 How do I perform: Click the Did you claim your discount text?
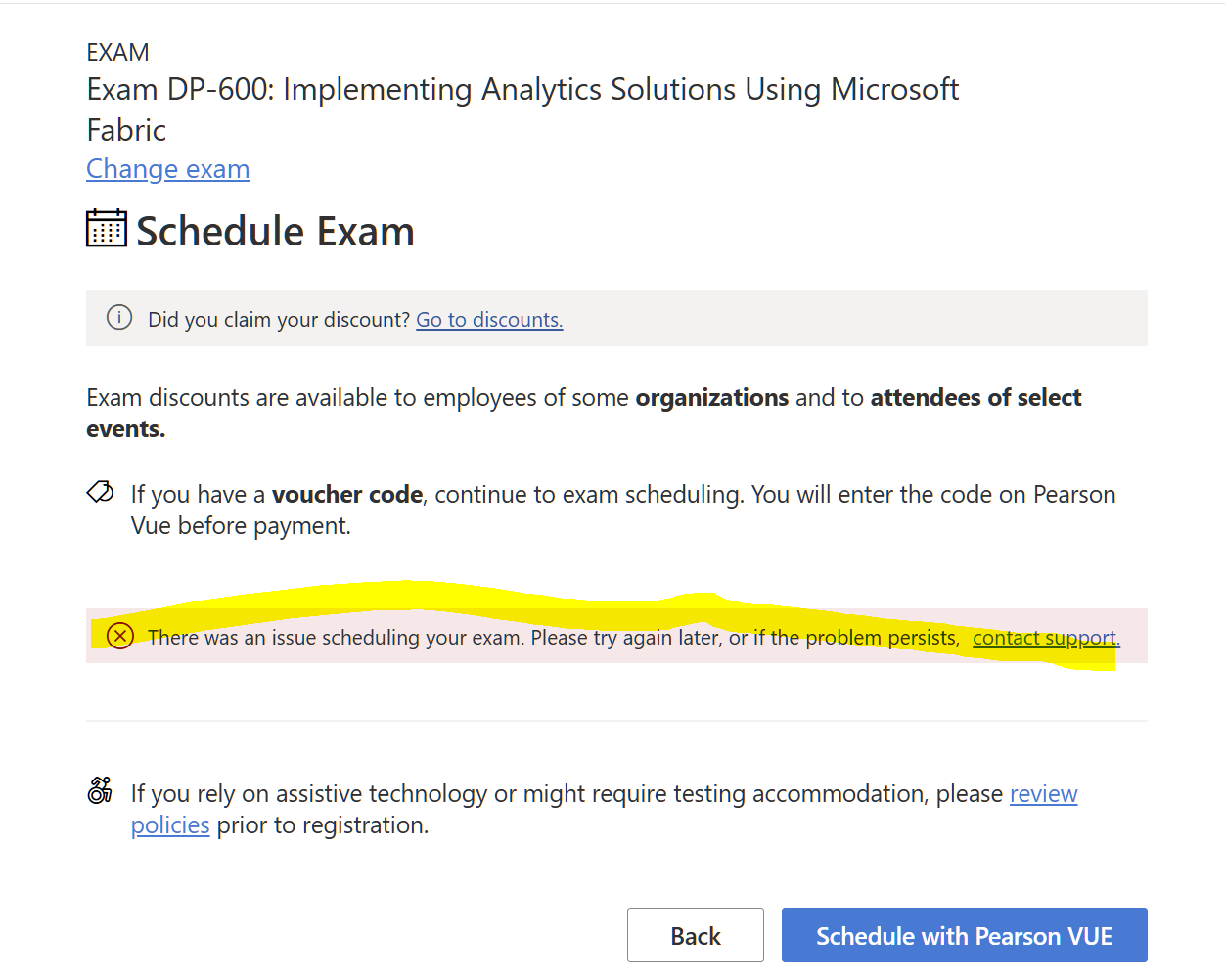(x=279, y=320)
